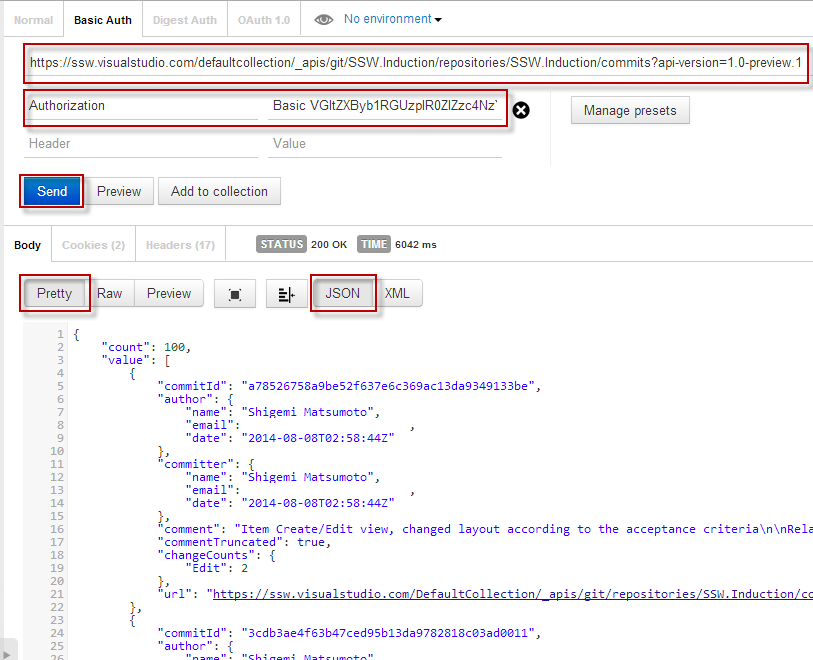Toggle the line wrap icon button
Viewport: 813px width, 660px height.
point(287,294)
